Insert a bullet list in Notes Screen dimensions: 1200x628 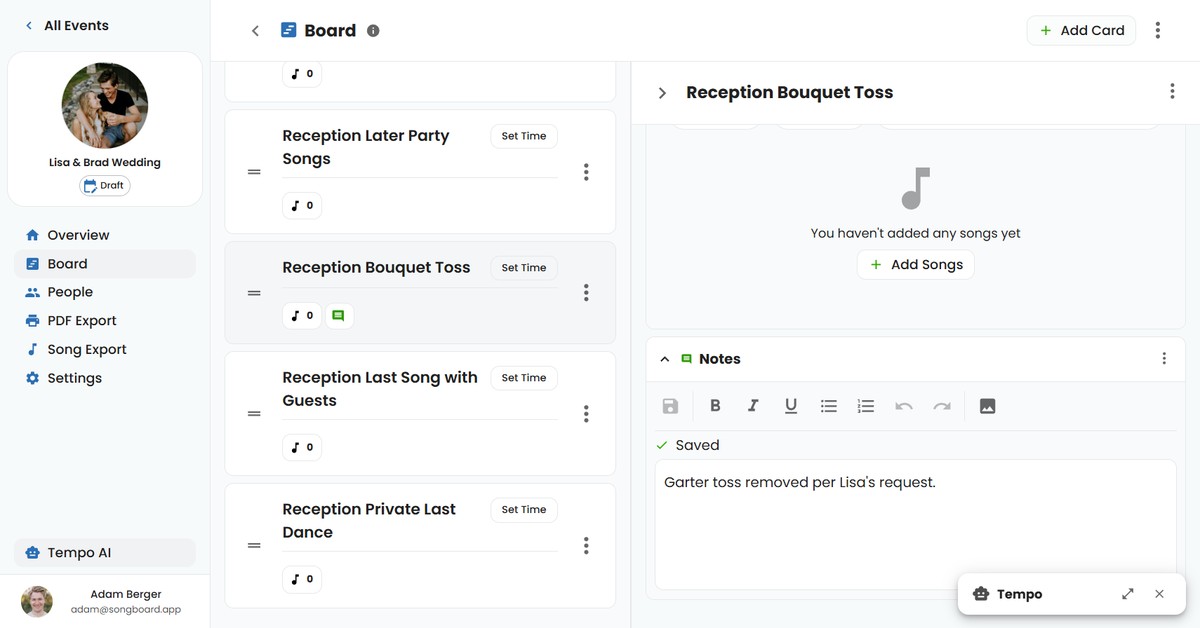(828, 405)
